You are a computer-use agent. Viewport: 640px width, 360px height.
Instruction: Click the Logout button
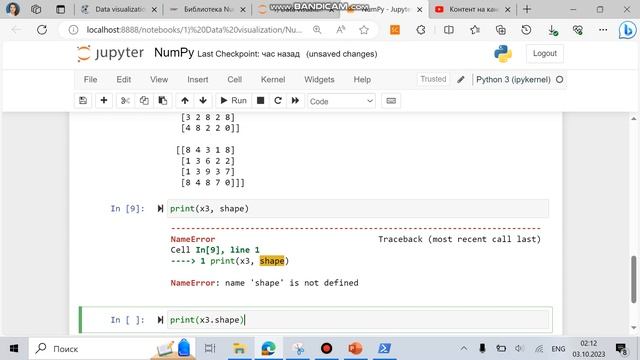tap(544, 53)
